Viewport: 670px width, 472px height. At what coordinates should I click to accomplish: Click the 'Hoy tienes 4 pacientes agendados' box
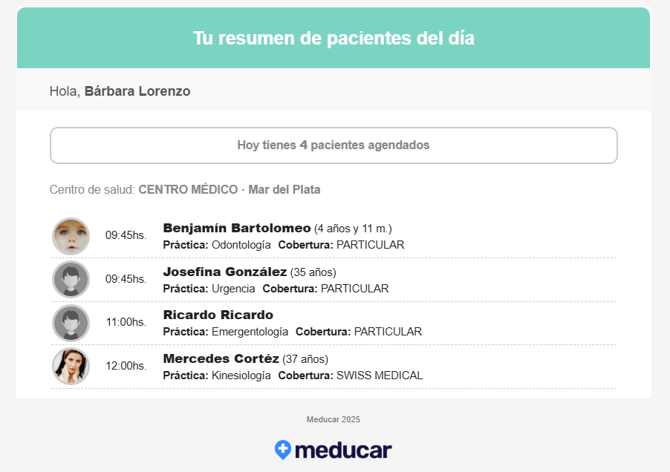(333, 145)
